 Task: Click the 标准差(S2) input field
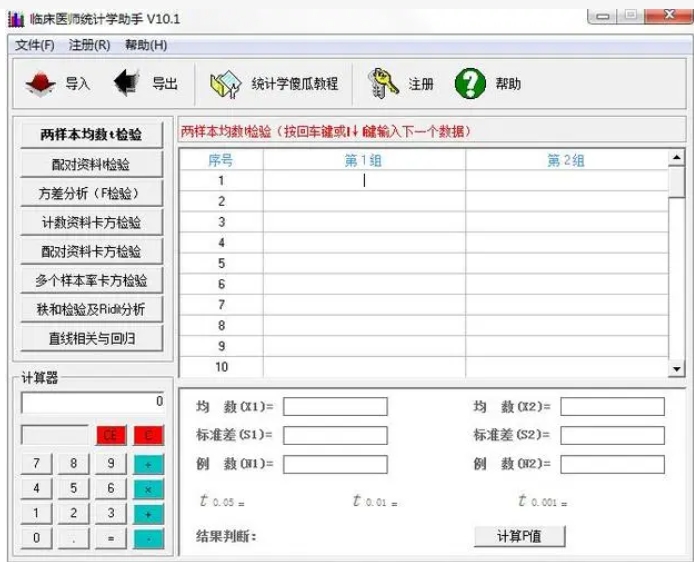[613, 435]
